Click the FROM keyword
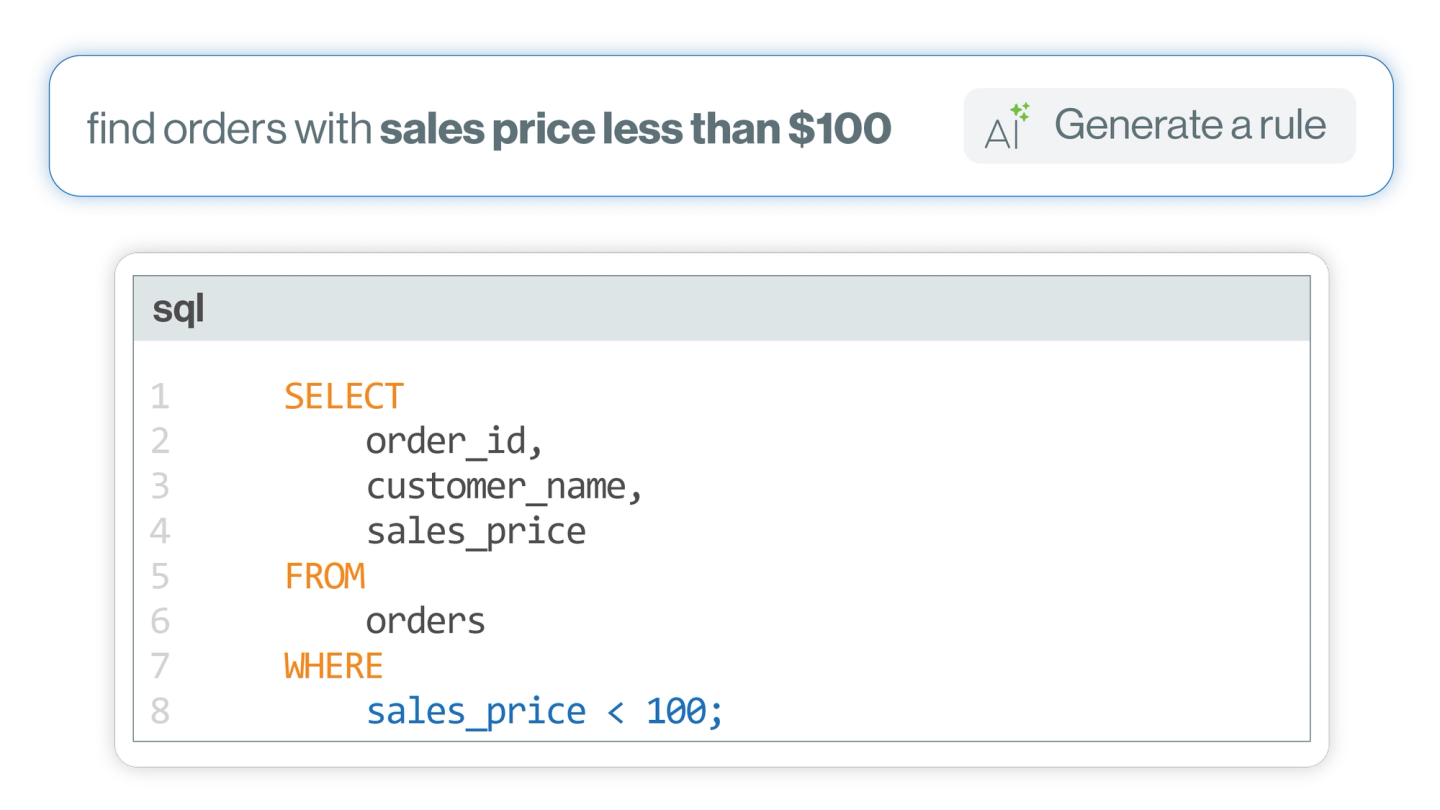The height and width of the screenshot is (810, 1440). coord(325,577)
